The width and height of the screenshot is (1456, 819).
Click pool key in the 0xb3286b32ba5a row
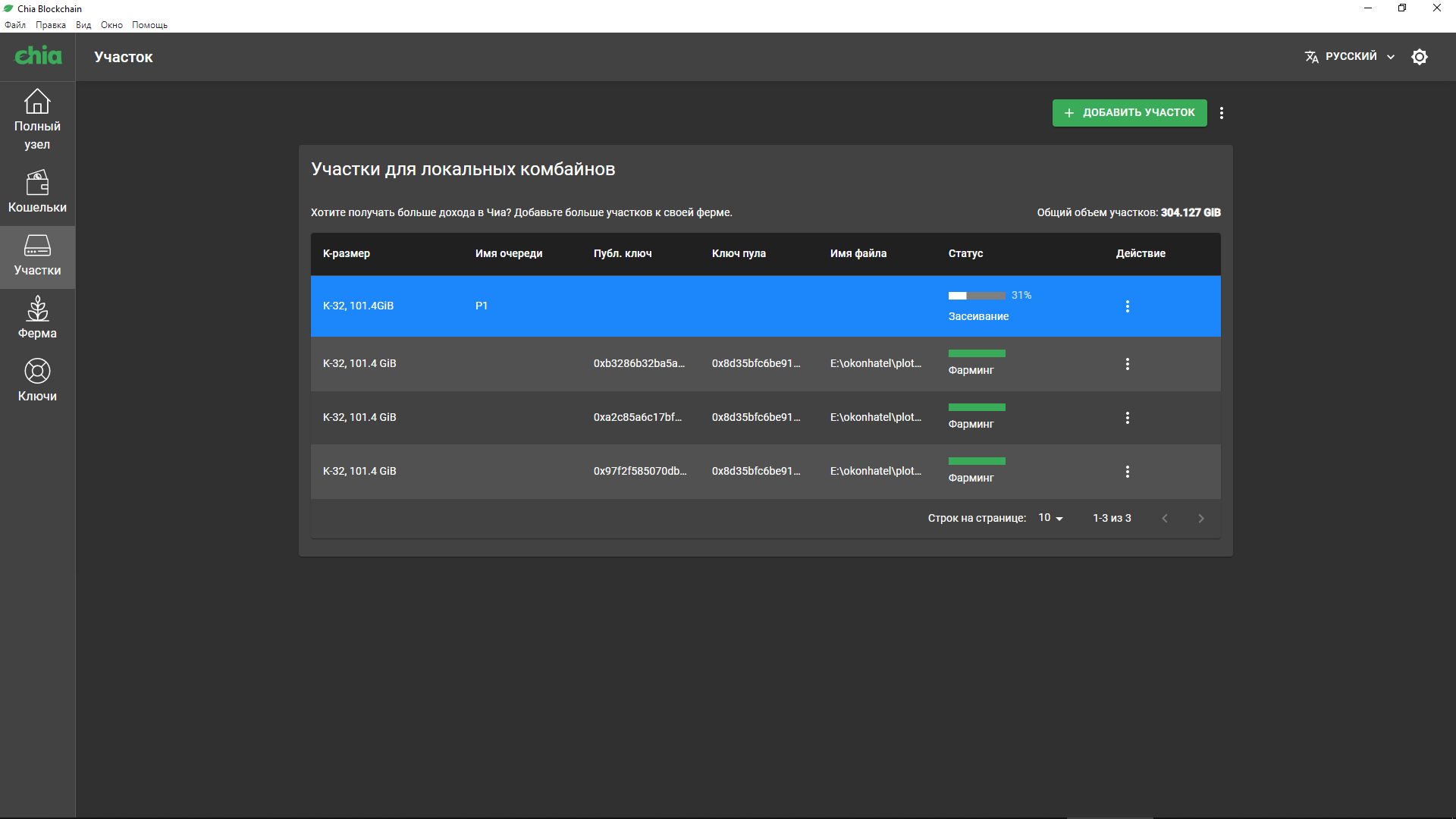[x=756, y=364]
